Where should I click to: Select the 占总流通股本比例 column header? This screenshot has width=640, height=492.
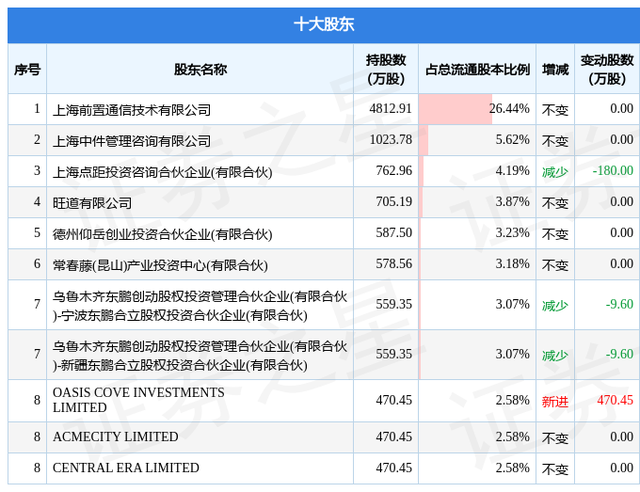point(477,69)
